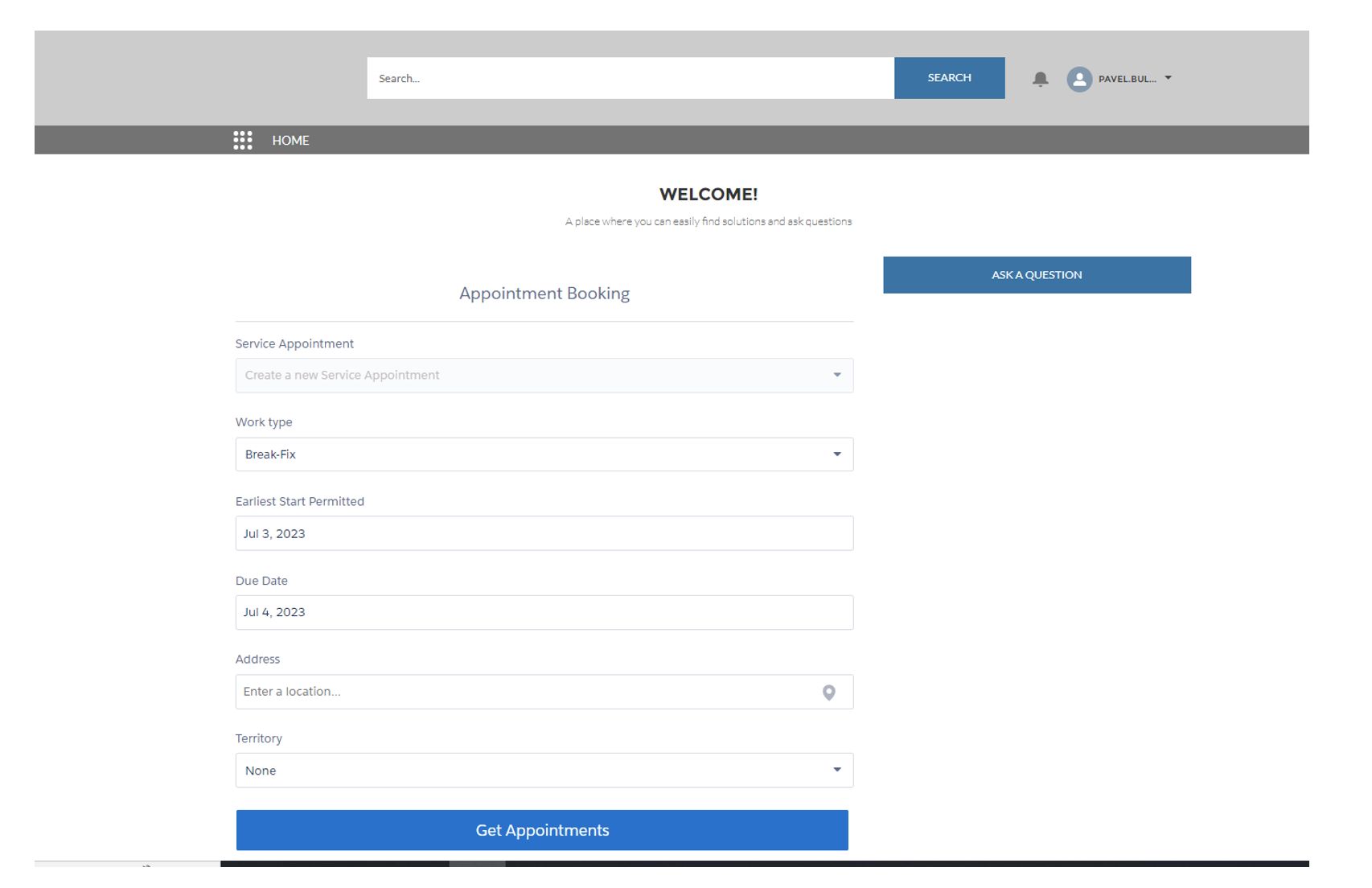This screenshot has height=888, width=1372.
Task: Expand the Service Appointment combo box
Action: coord(531,376)
